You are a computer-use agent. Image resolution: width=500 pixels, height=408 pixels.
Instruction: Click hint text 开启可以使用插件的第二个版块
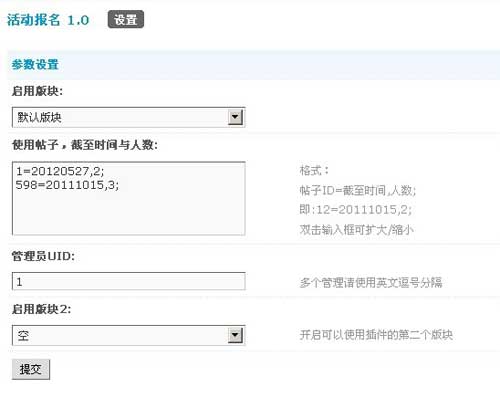[376, 335]
